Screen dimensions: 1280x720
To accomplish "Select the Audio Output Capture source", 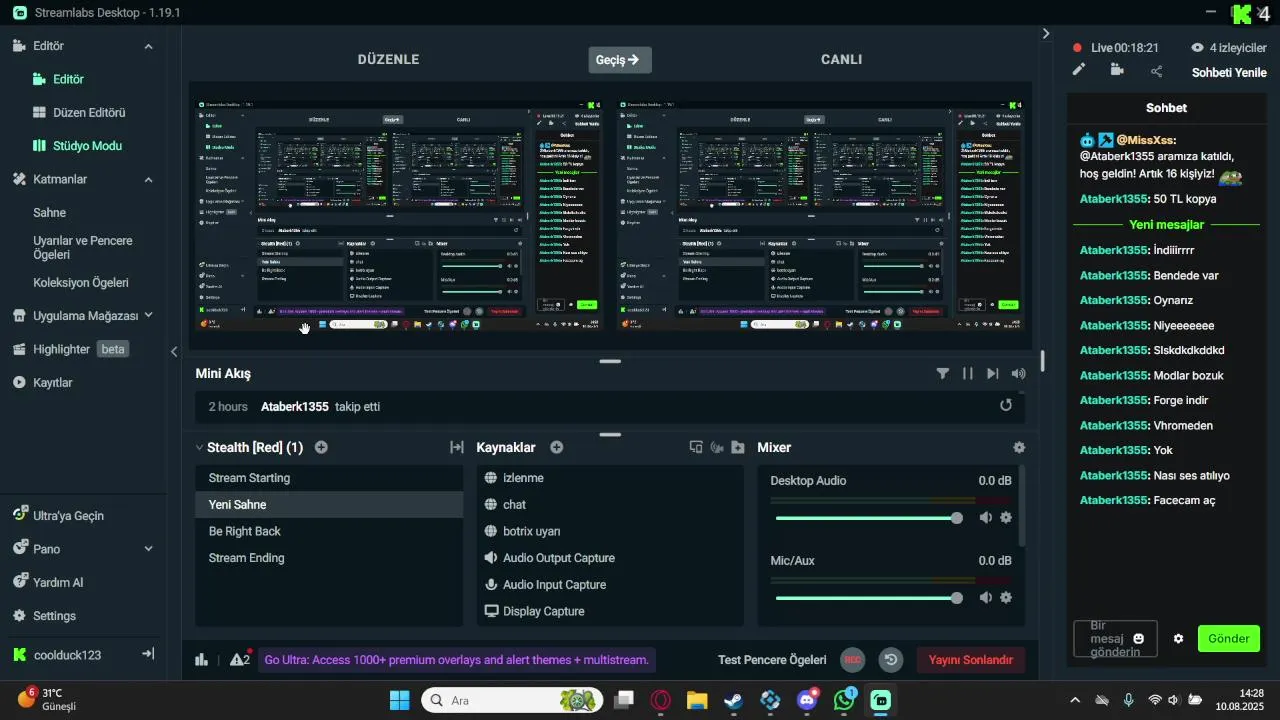I will point(610,558).
